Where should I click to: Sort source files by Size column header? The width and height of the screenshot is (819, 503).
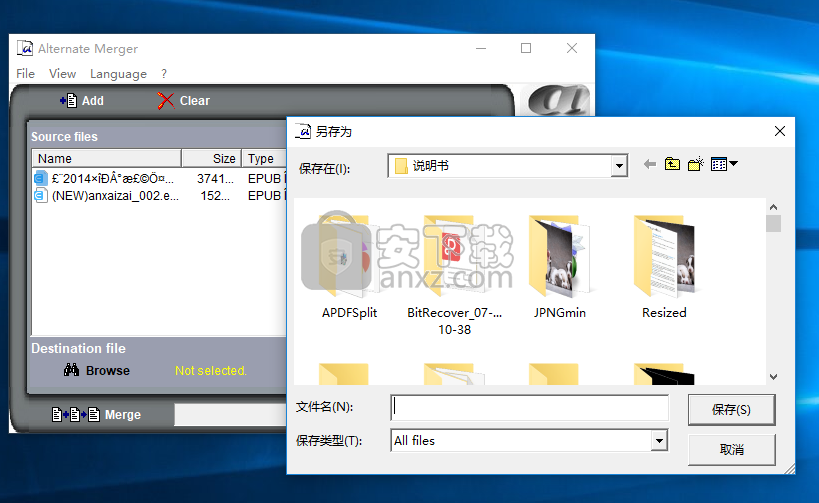pyautogui.click(x=212, y=158)
